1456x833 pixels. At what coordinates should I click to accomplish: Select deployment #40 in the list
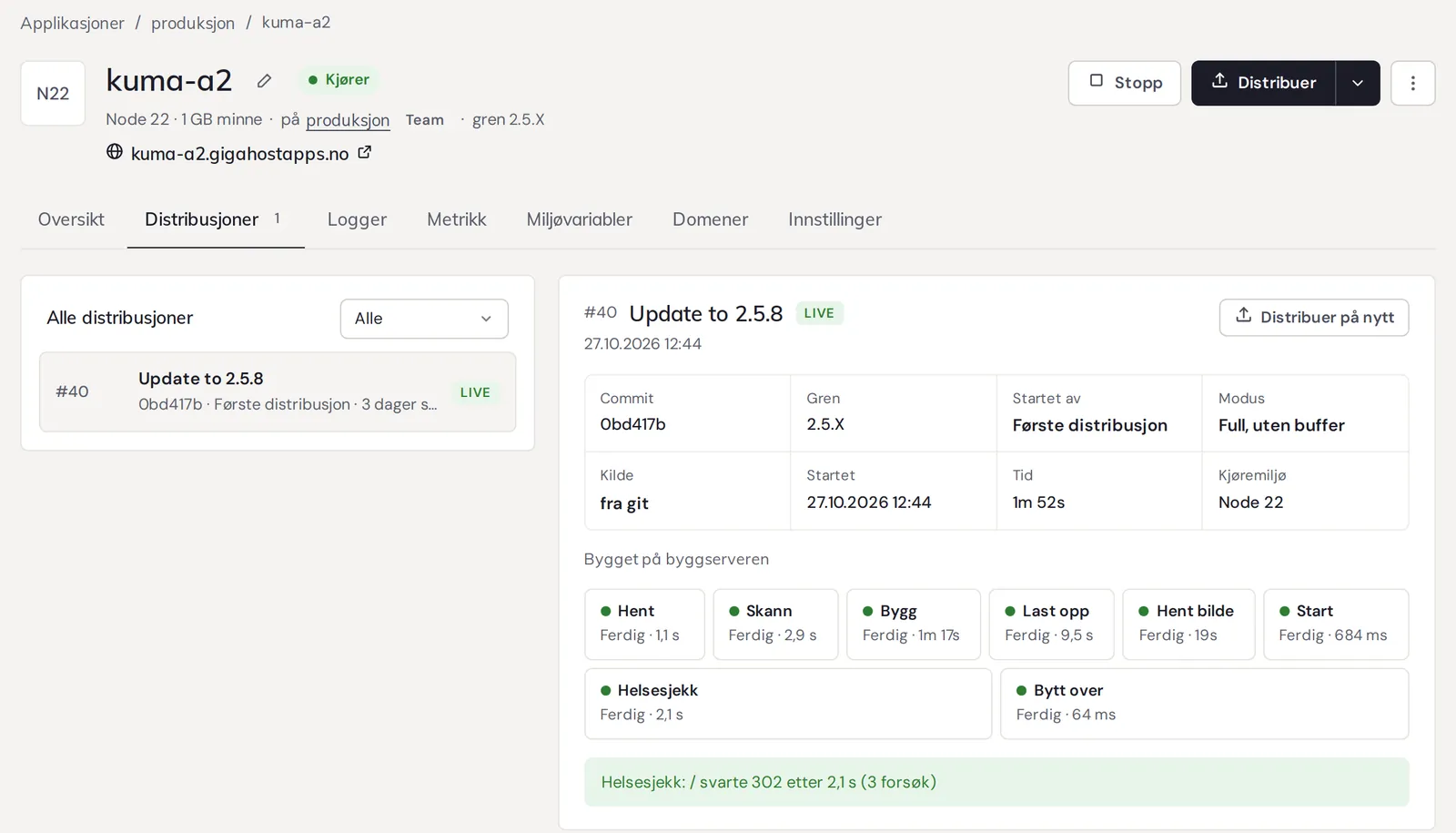[x=278, y=391]
